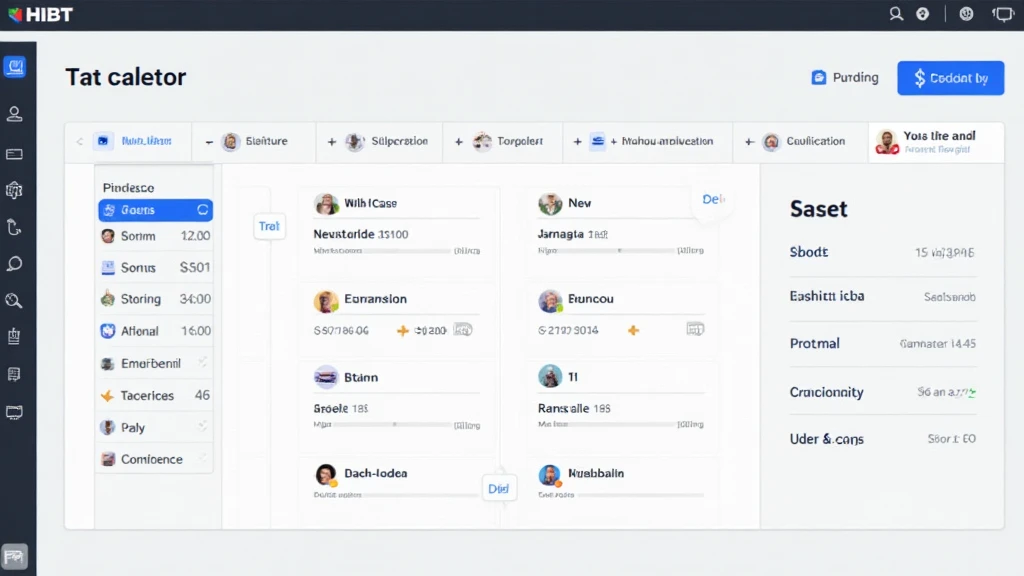Click the card icon in left sidebar
This screenshot has height=576, width=1024.
(14, 154)
